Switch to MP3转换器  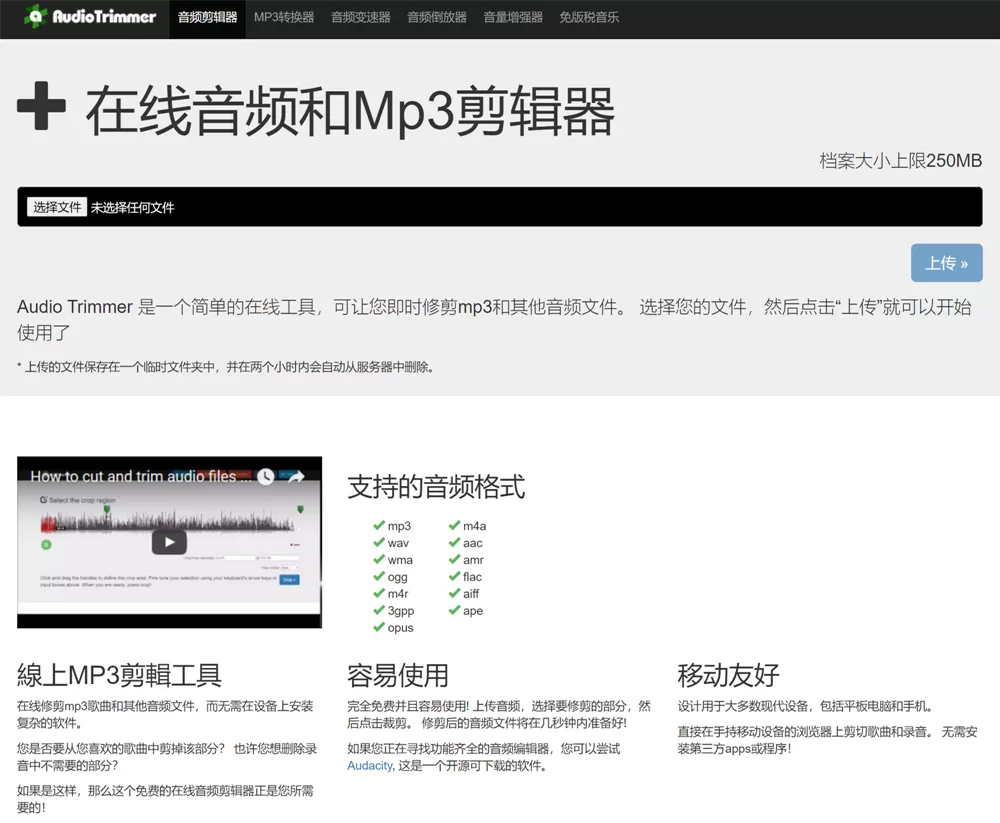point(285,17)
